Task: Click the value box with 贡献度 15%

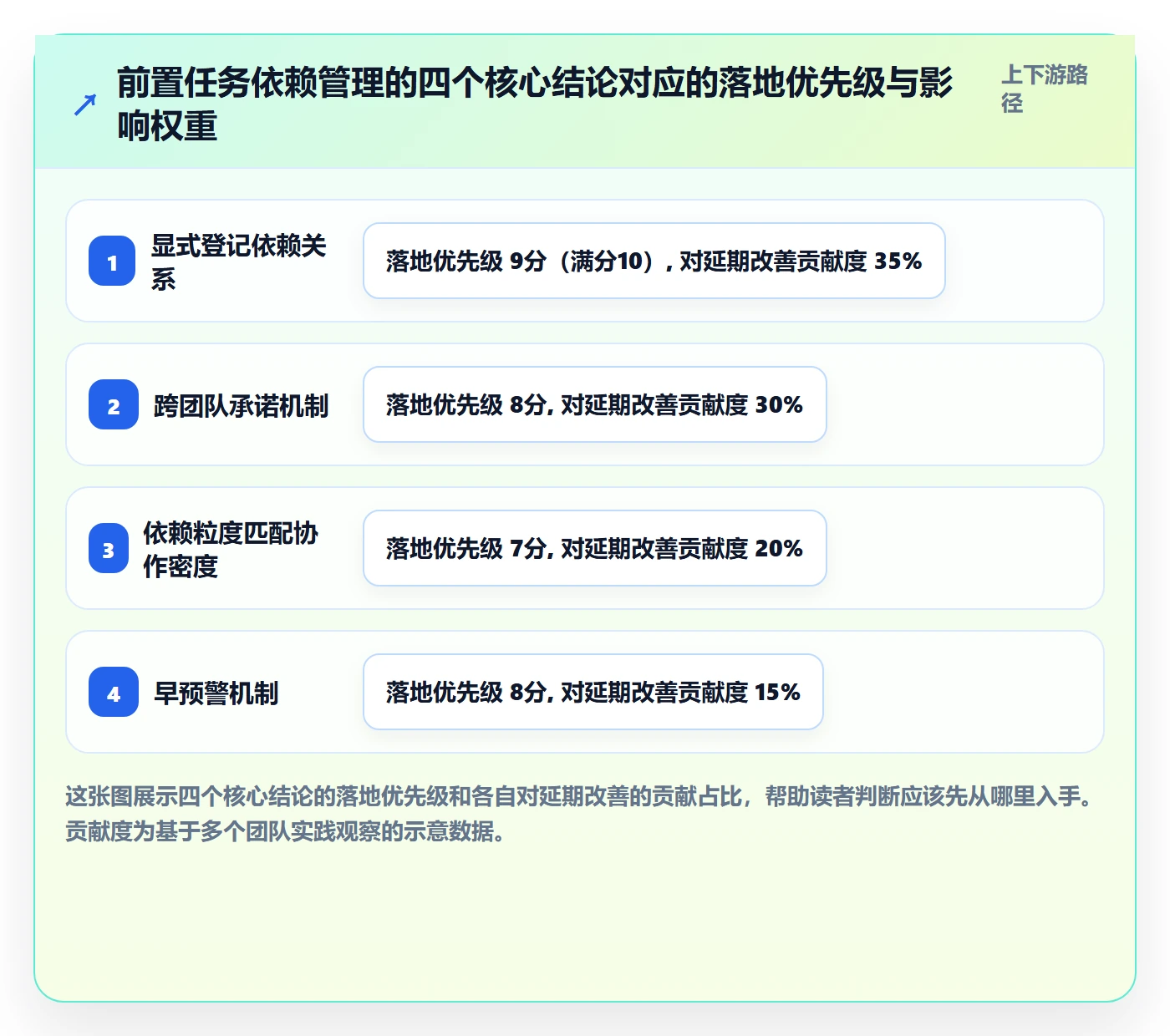Action: [x=593, y=692]
